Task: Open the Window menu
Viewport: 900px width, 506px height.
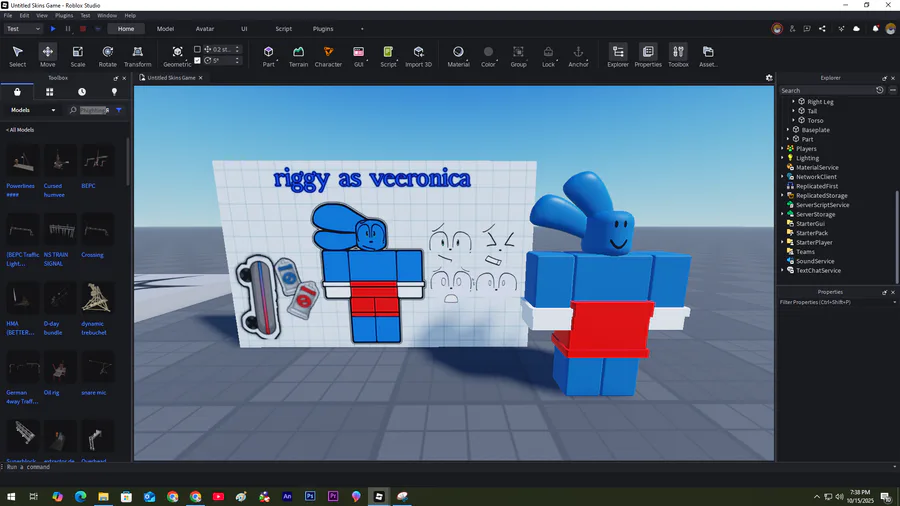Action: (x=107, y=15)
